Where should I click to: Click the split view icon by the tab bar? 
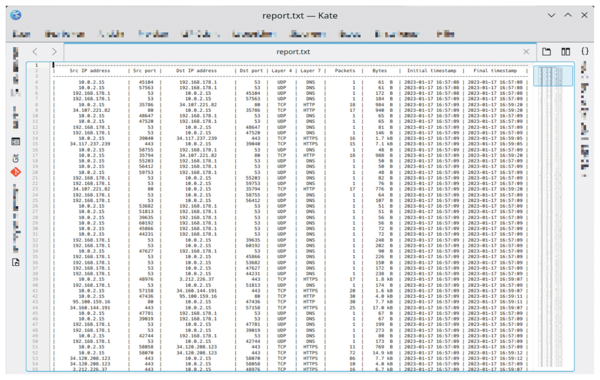(566, 52)
